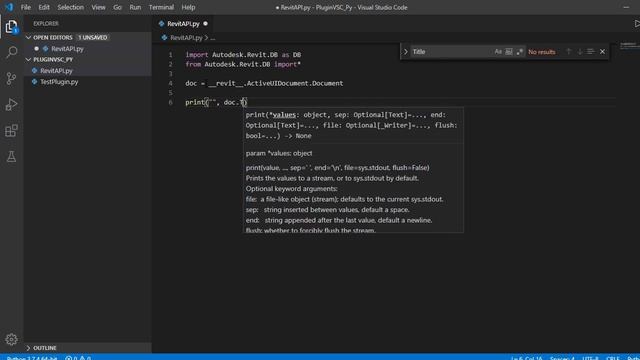Open the Run and Debug view
Screen dimensions: 640x360
click(11, 104)
